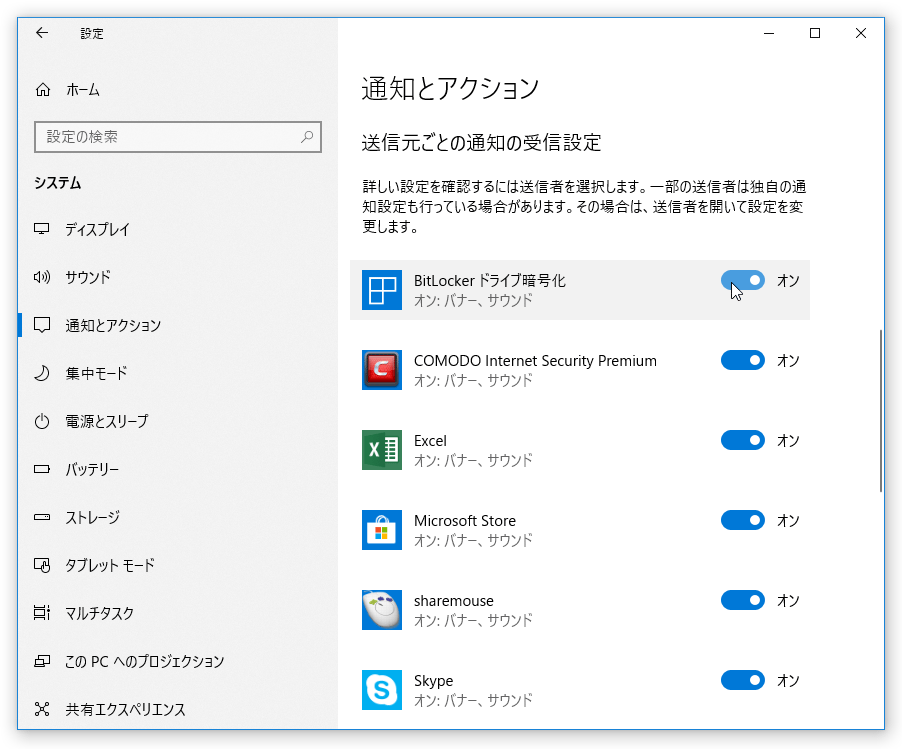
Task: Click the search magnifier icon
Action: pos(307,137)
